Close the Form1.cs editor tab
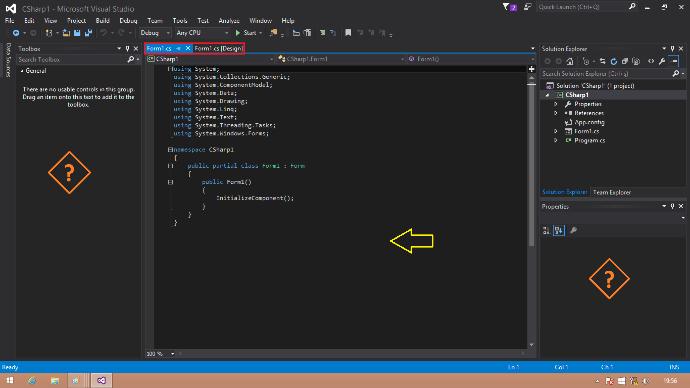The height and width of the screenshot is (388, 690). point(188,48)
